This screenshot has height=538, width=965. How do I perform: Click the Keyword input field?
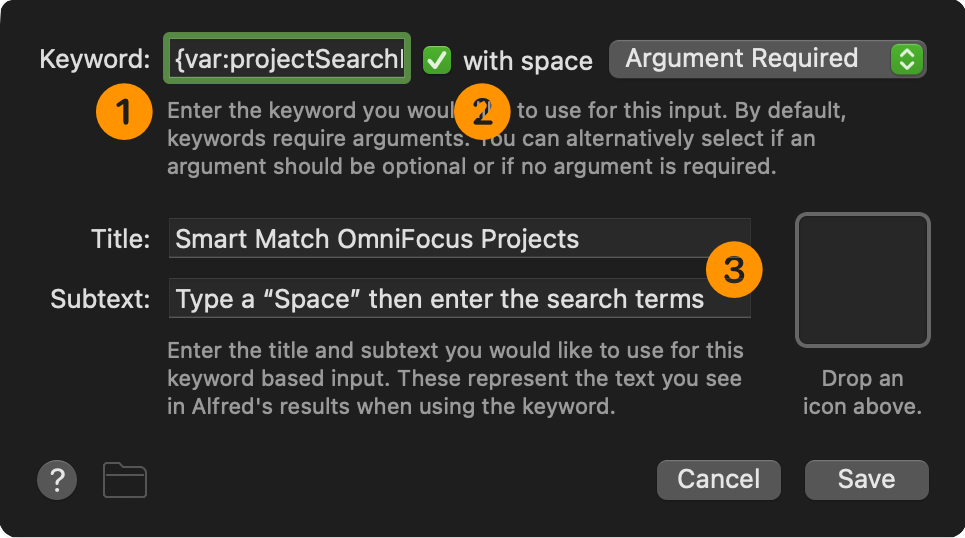coord(287,58)
